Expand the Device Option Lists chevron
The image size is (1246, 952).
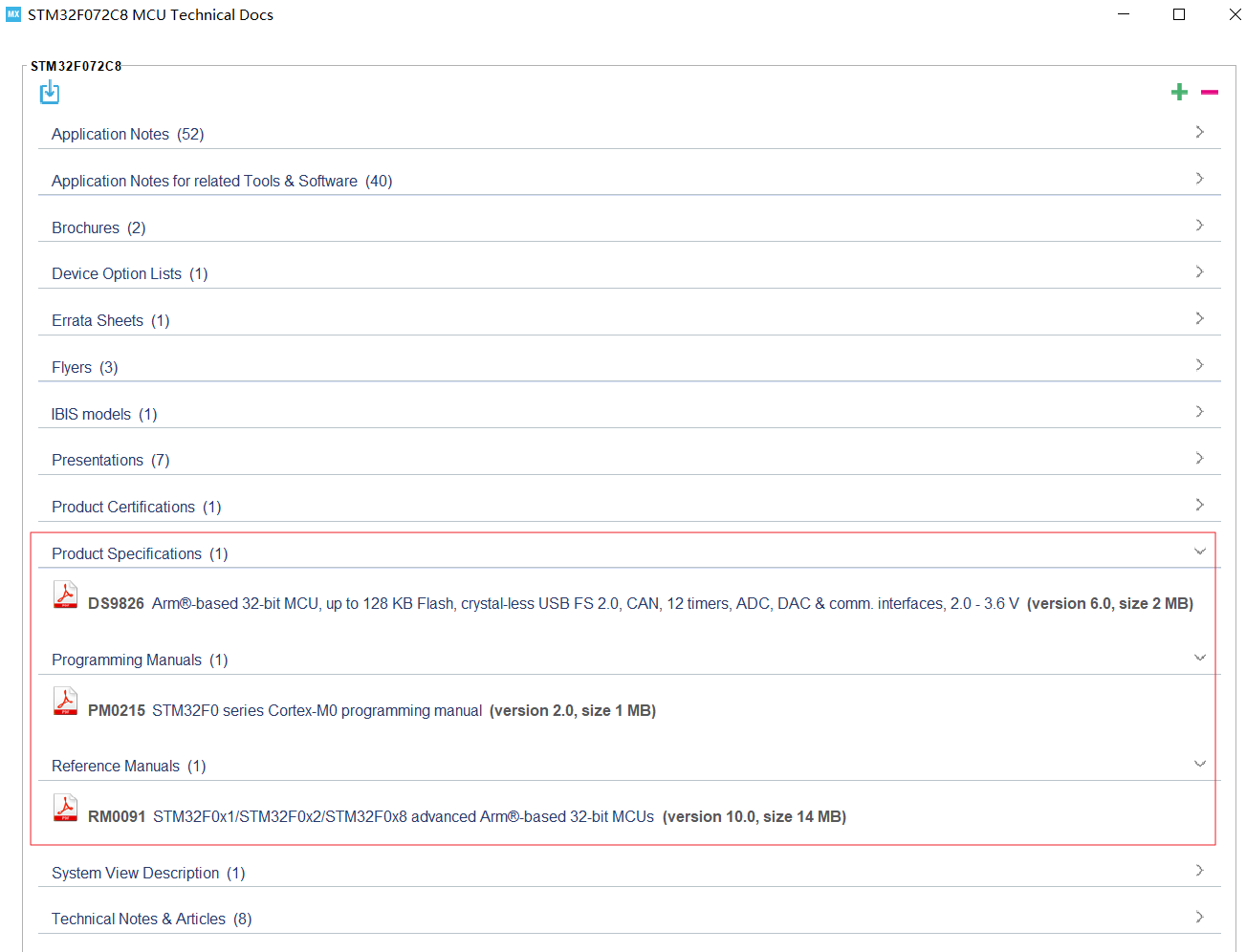coord(1199,272)
